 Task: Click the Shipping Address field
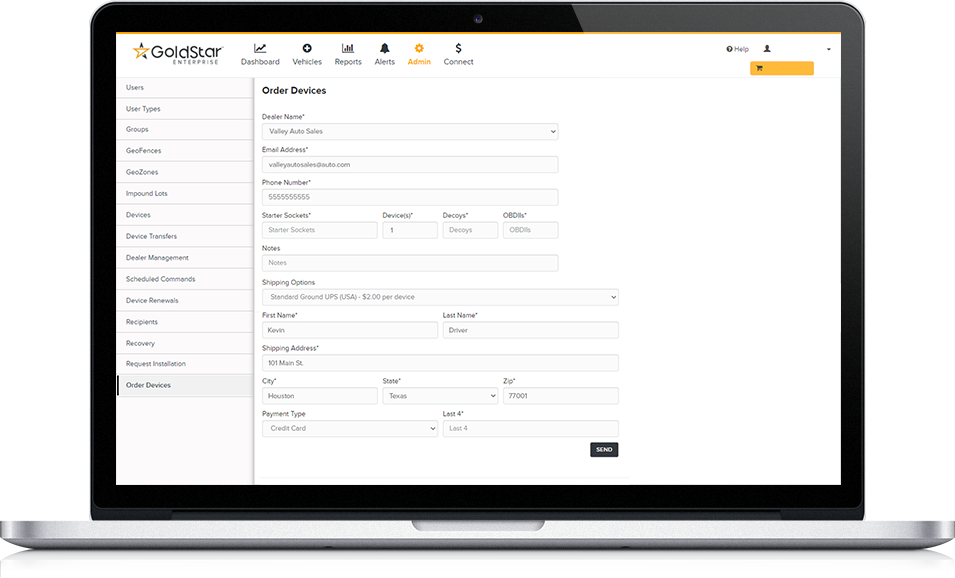pos(440,363)
